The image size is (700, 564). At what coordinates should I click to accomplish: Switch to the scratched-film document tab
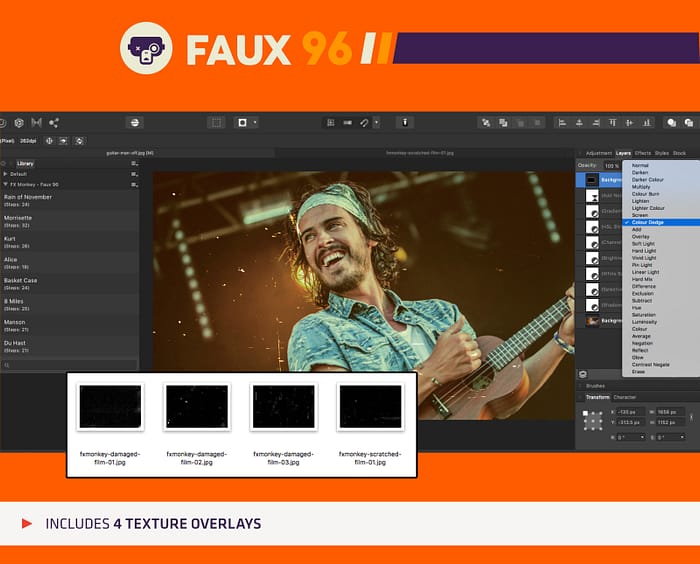click(420, 153)
